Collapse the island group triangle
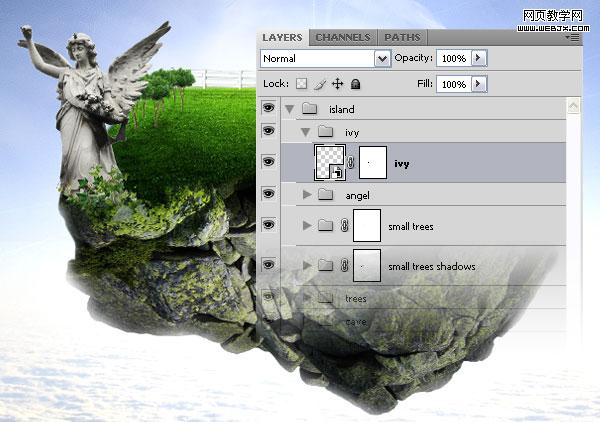 pyautogui.click(x=290, y=108)
